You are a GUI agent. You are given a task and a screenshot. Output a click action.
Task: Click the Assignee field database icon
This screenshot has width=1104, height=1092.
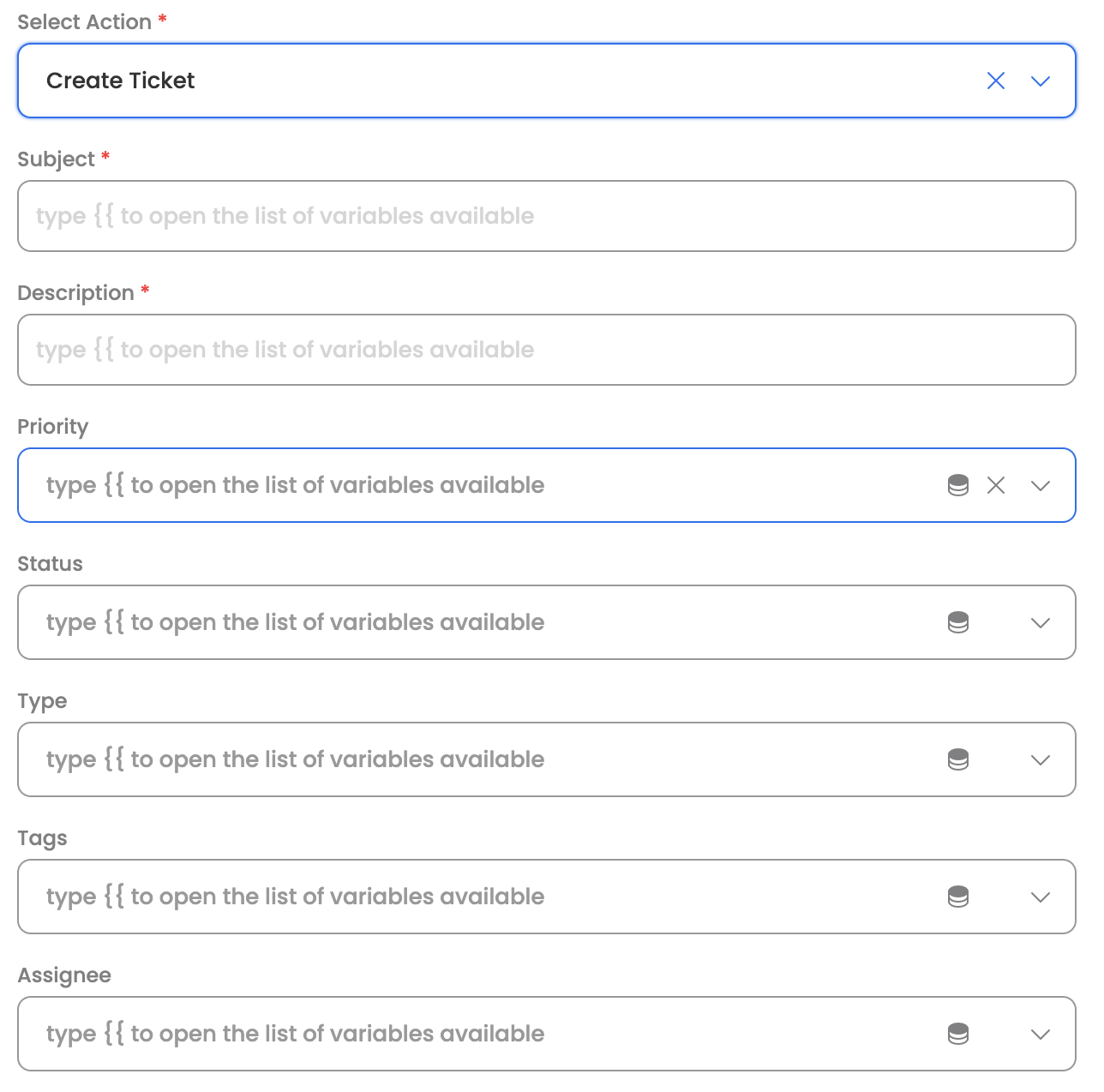click(958, 1034)
